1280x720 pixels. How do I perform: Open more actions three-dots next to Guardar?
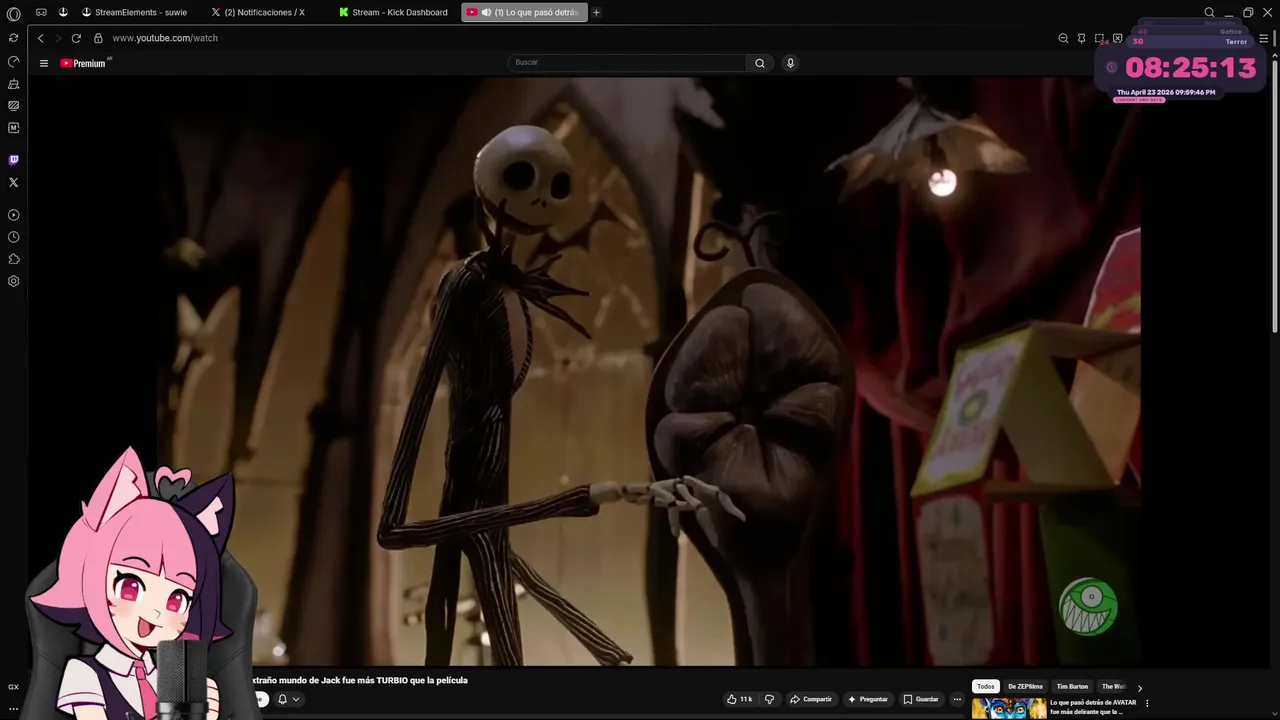click(957, 699)
